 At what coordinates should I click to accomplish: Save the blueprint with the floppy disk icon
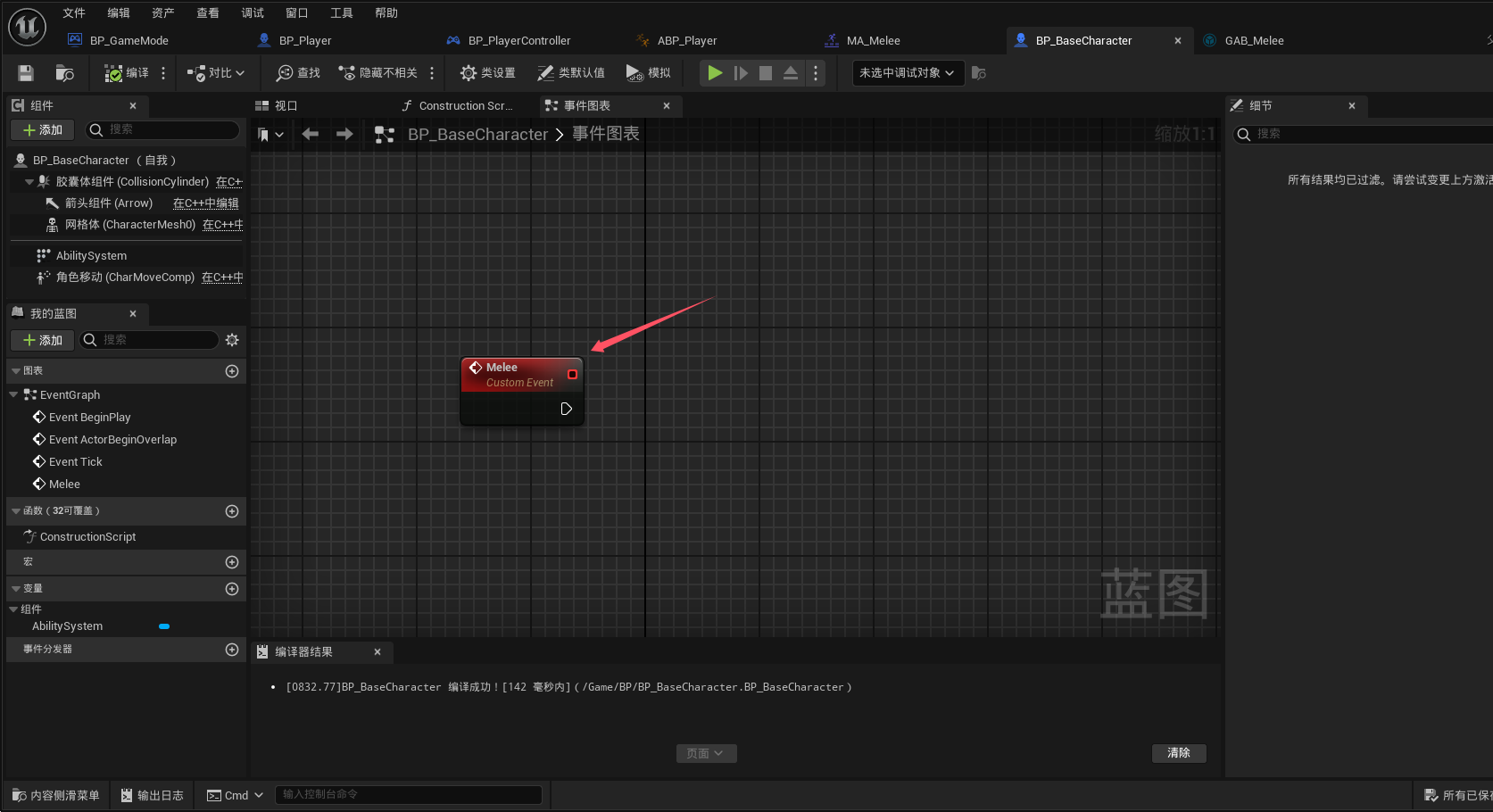26,73
